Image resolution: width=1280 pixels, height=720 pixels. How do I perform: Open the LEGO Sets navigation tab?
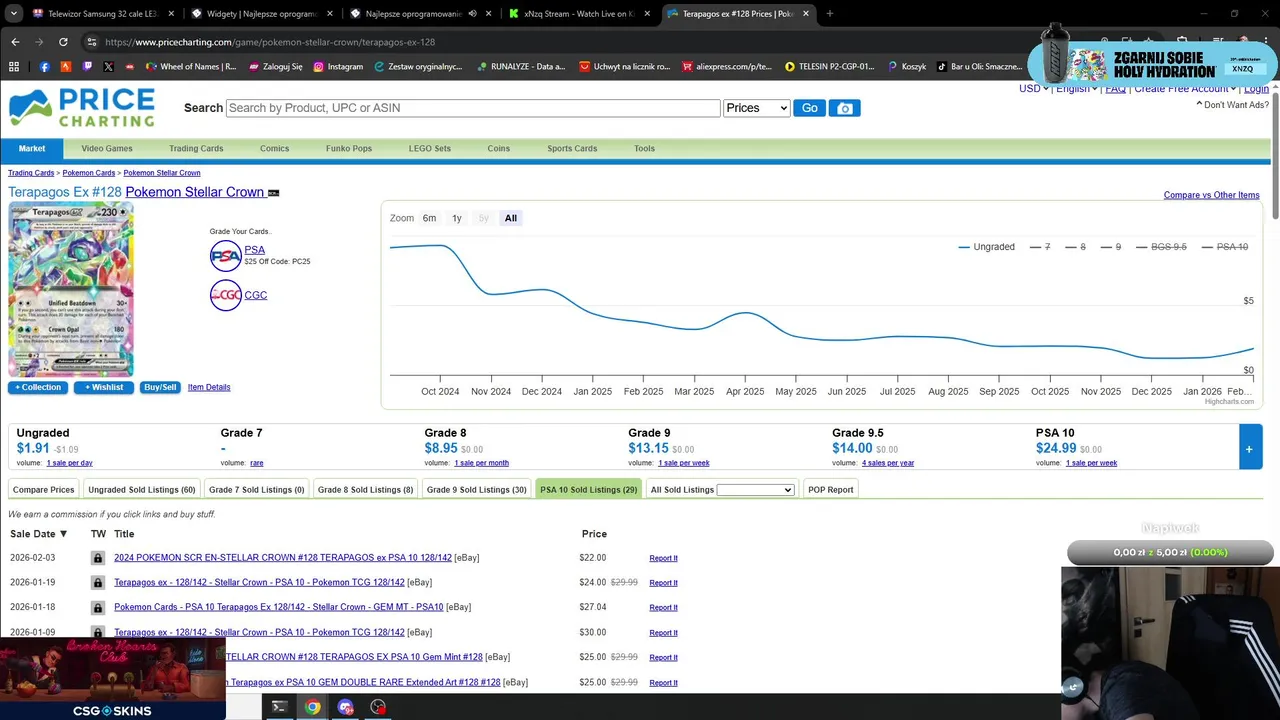430,148
